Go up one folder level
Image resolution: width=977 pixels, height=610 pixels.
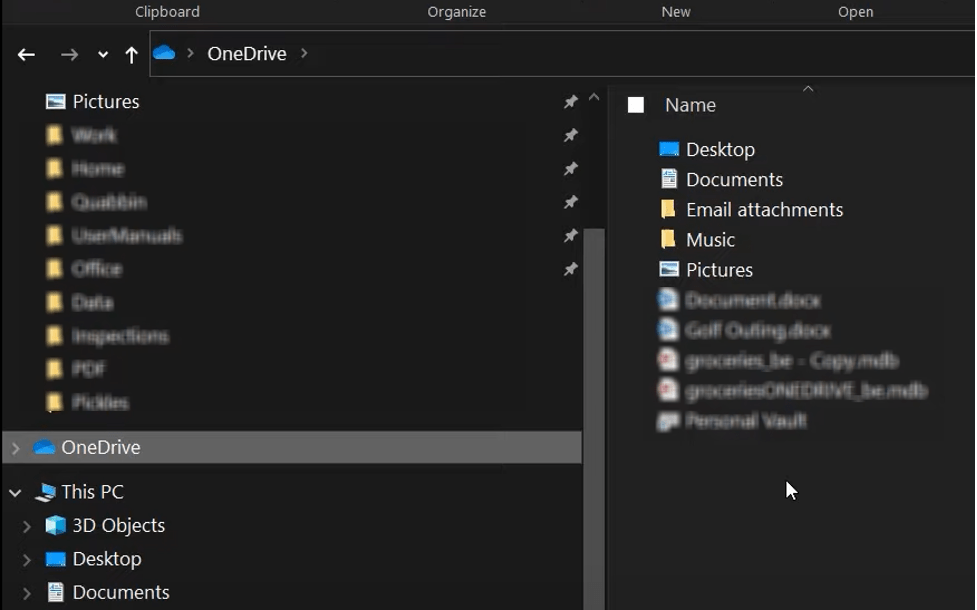point(131,55)
